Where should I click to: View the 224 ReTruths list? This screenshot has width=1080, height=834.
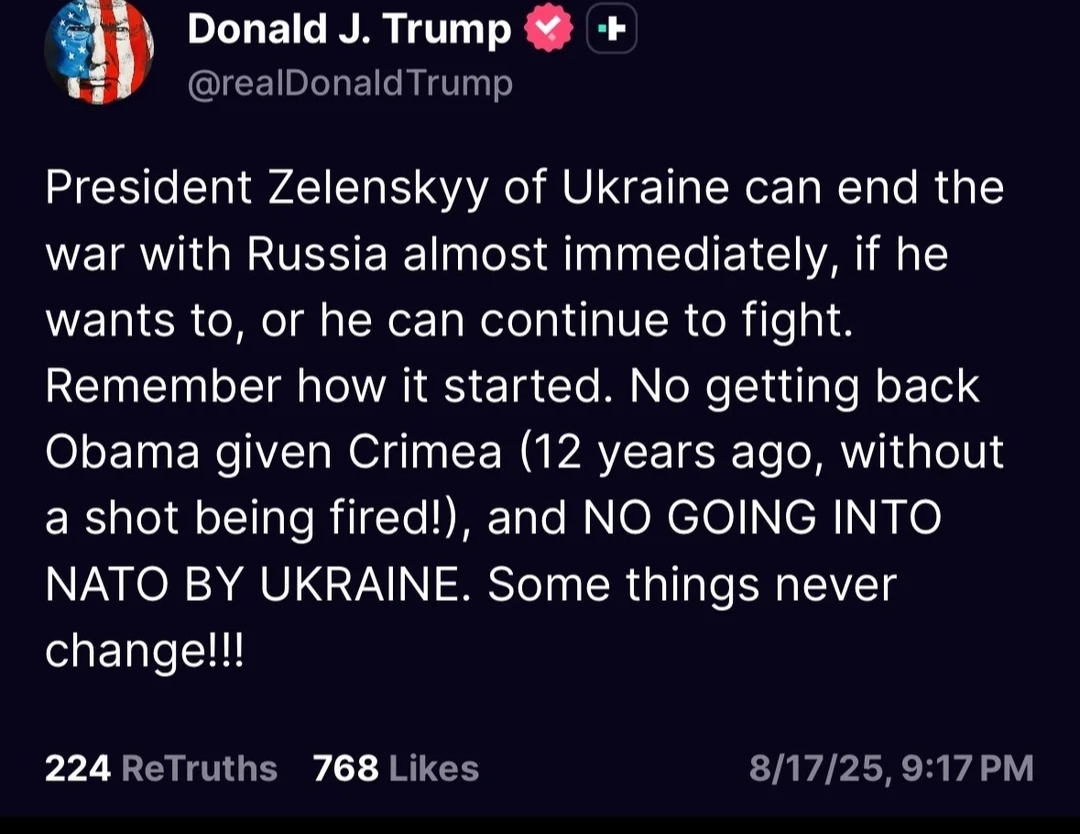161,768
